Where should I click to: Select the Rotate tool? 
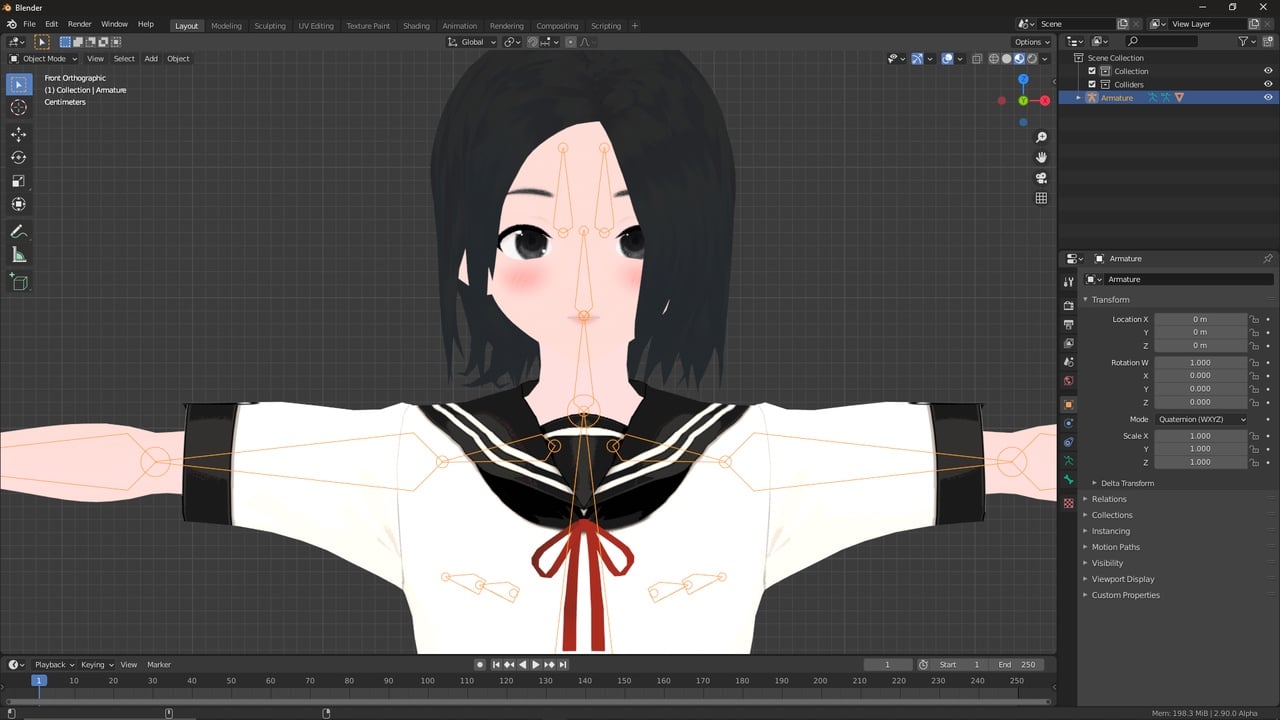(19, 157)
